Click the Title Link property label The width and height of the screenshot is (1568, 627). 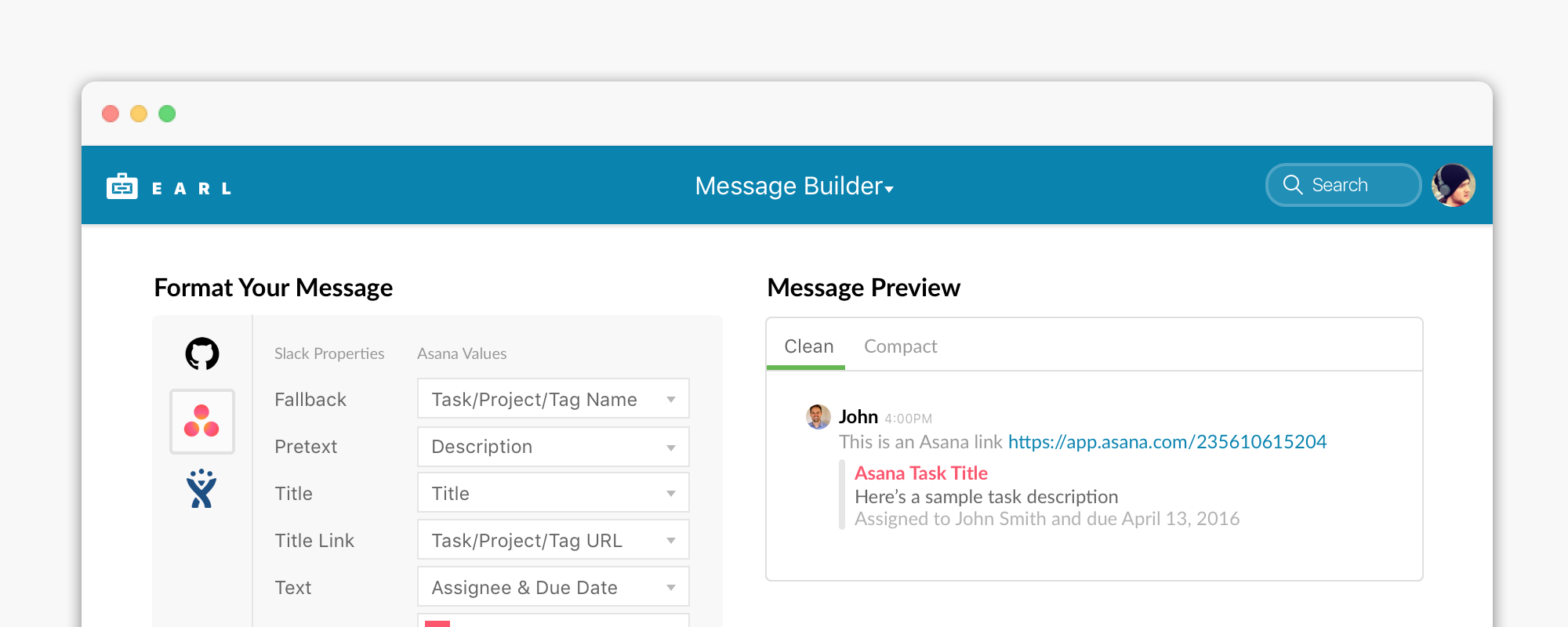(x=314, y=541)
